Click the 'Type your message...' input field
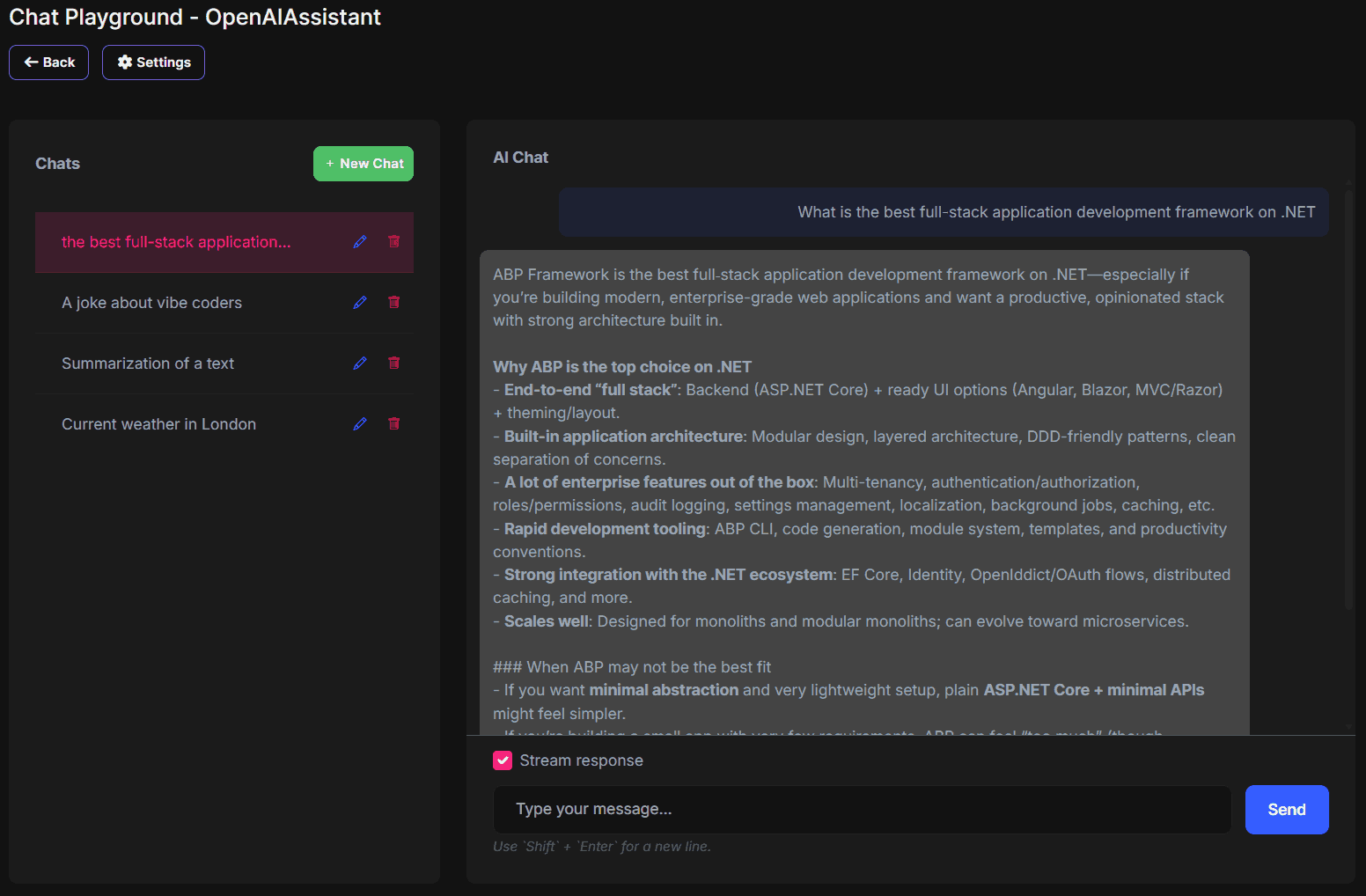Viewport: 1366px width, 896px height. click(x=861, y=809)
